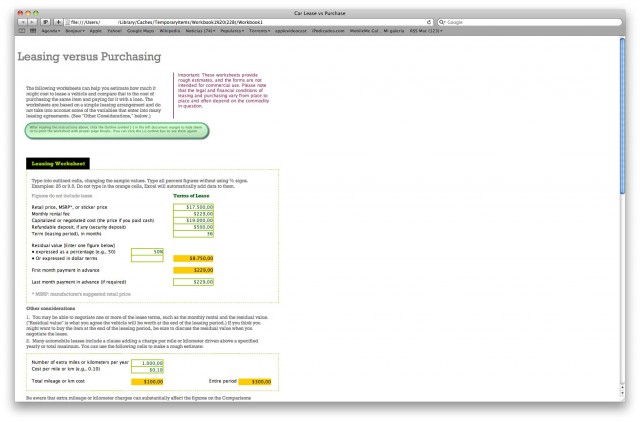Image resolution: width=640 pixels, height=422 pixels.
Task: Open the Google Maps bookmark
Action: click(x=140, y=31)
